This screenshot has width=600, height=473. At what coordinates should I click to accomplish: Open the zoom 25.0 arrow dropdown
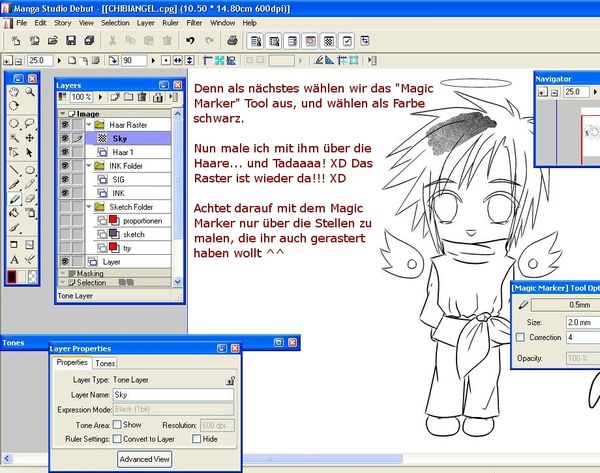[59, 60]
